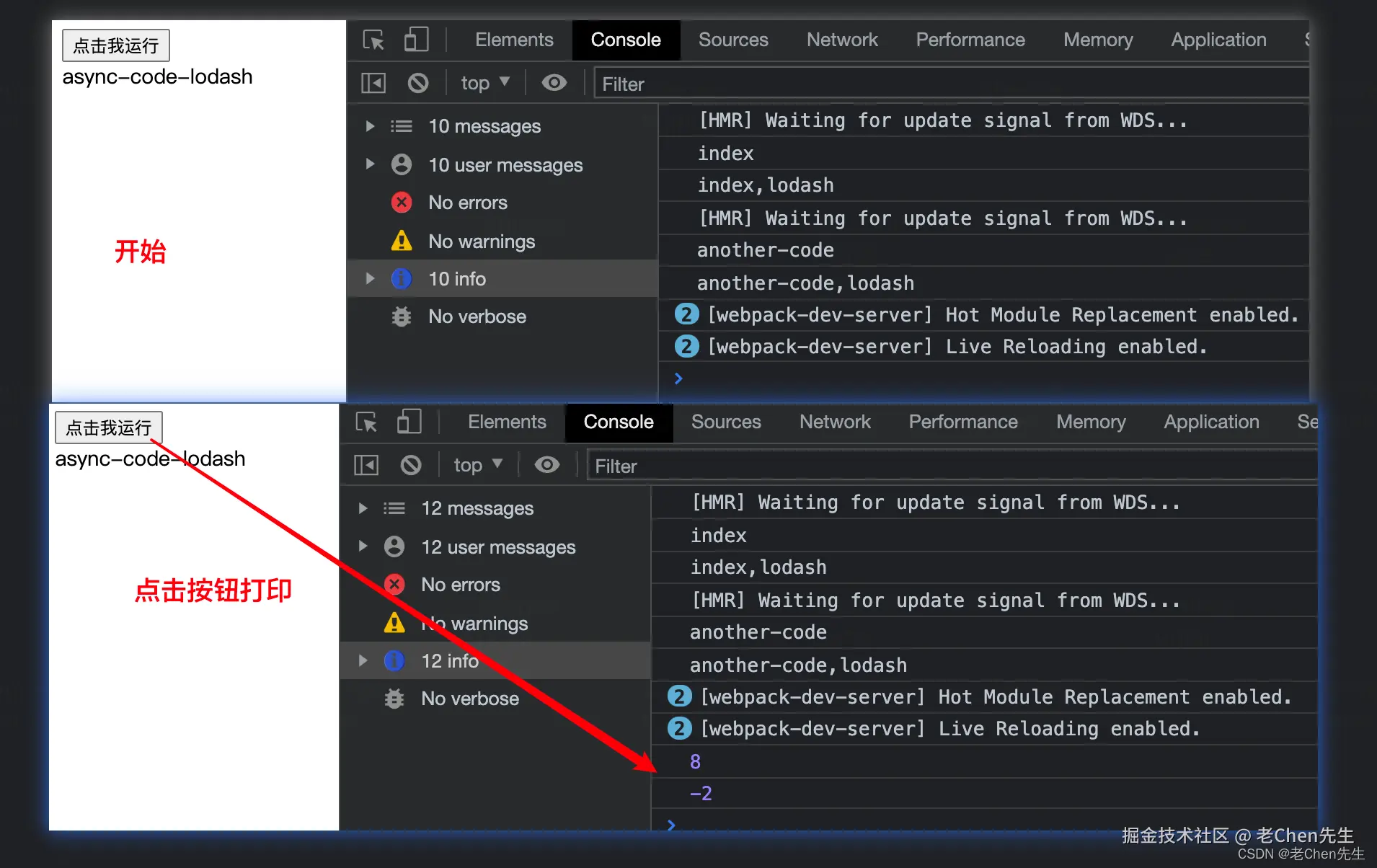Select No verbose row in bottom sidebar
Screen dimensions: 1377x868
point(495,699)
